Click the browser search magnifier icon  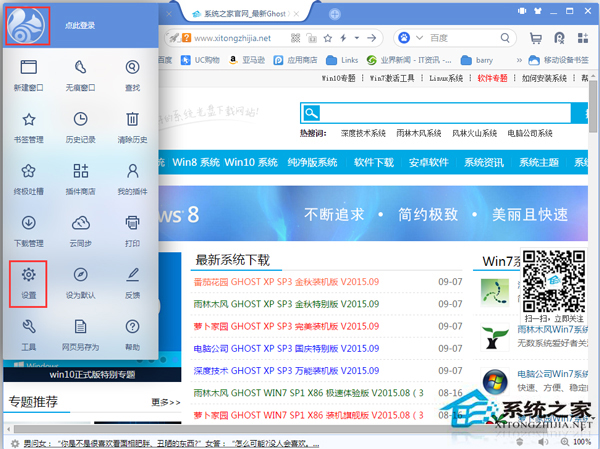[505, 38]
